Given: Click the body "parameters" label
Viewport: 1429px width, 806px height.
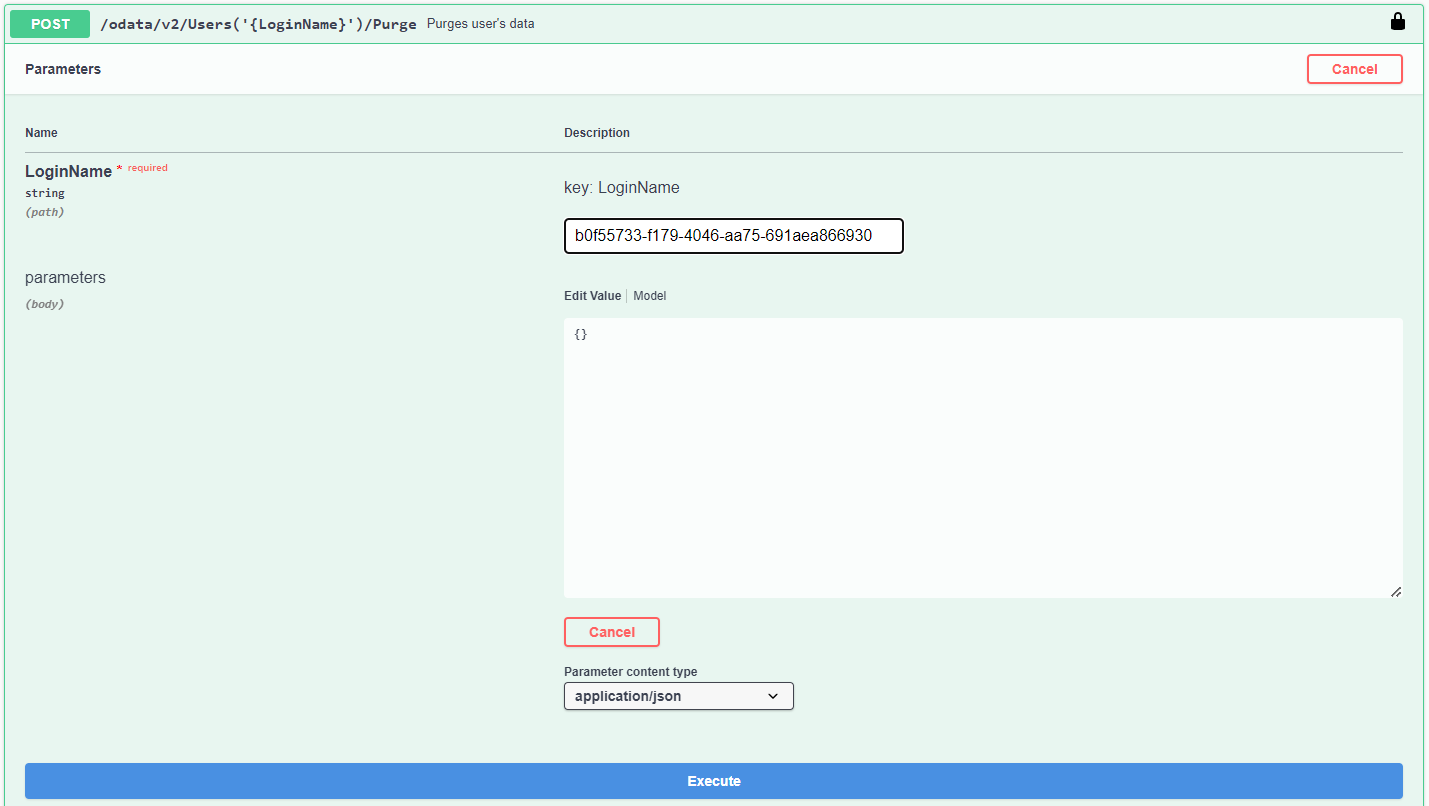Looking at the screenshot, I should coord(65,277).
